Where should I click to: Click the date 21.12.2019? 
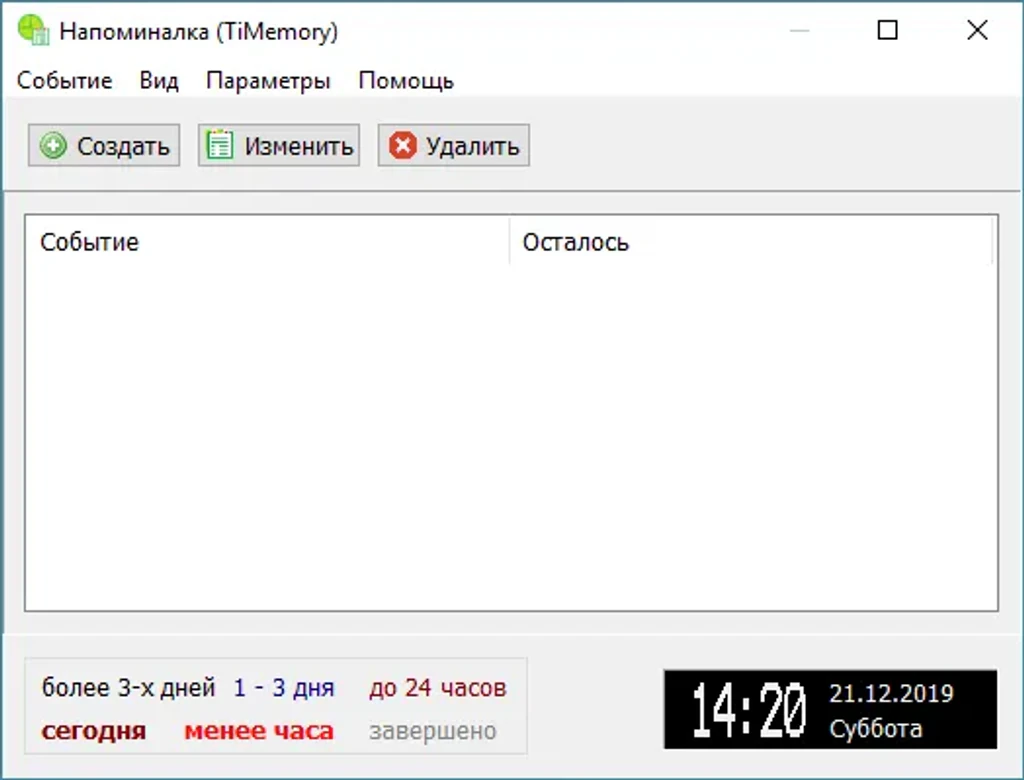pyautogui.click(x=891, y=692)
